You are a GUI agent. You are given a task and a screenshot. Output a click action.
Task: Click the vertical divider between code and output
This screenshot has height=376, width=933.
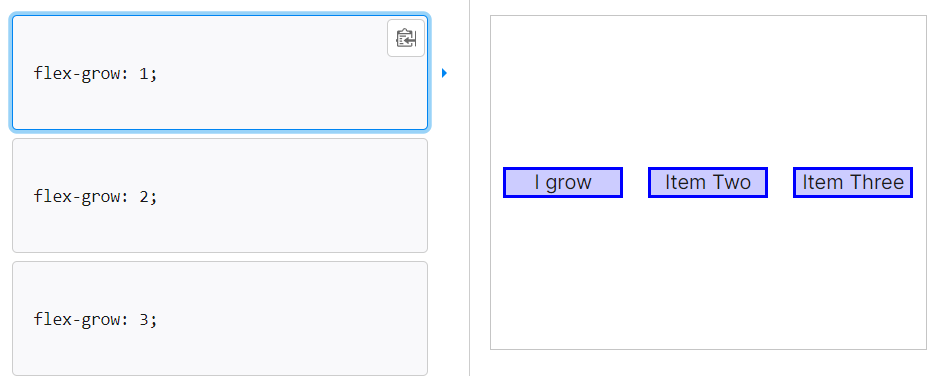point(469,188)
